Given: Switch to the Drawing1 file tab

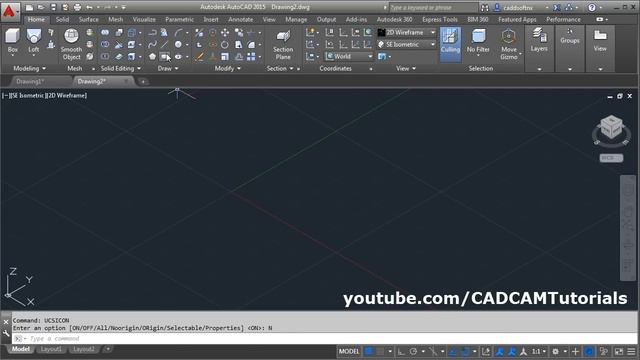Looking at the screenshot, I should (x=30, y=81).
